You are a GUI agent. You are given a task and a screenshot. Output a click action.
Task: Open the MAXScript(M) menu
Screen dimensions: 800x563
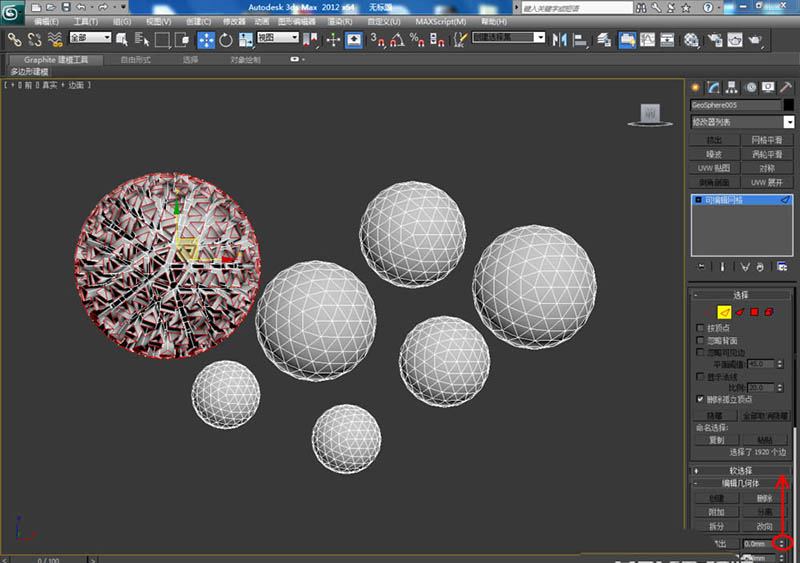(441, 21)
